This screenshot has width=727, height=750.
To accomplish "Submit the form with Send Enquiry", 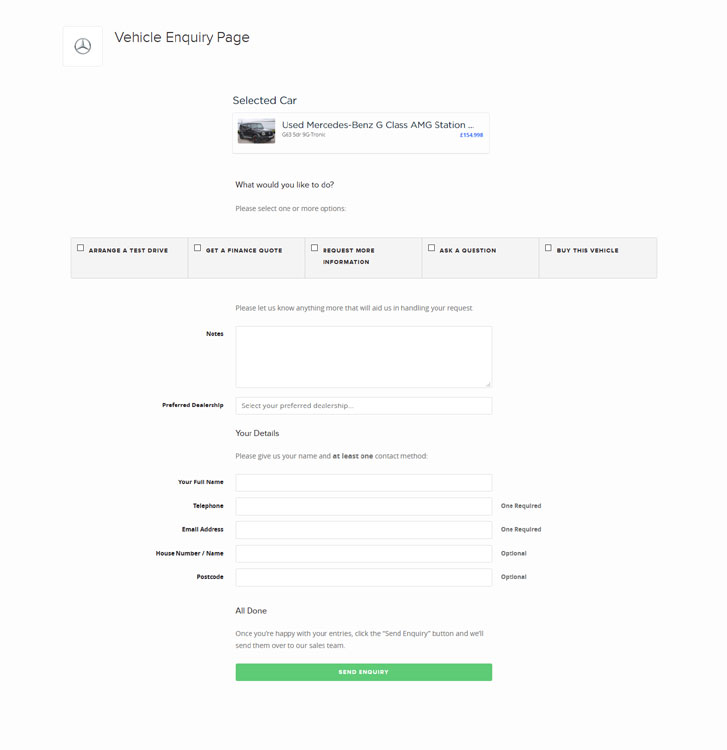I will pyautogui.click(x=364, y=672).
